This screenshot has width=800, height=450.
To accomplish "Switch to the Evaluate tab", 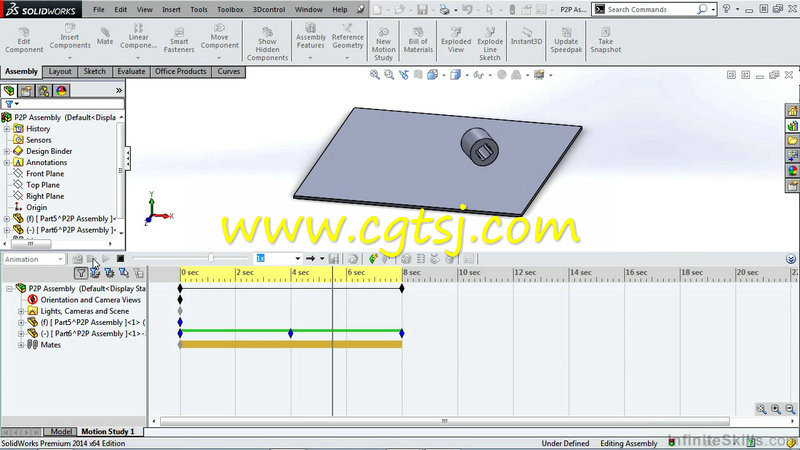I will click(x=131, y=71).
